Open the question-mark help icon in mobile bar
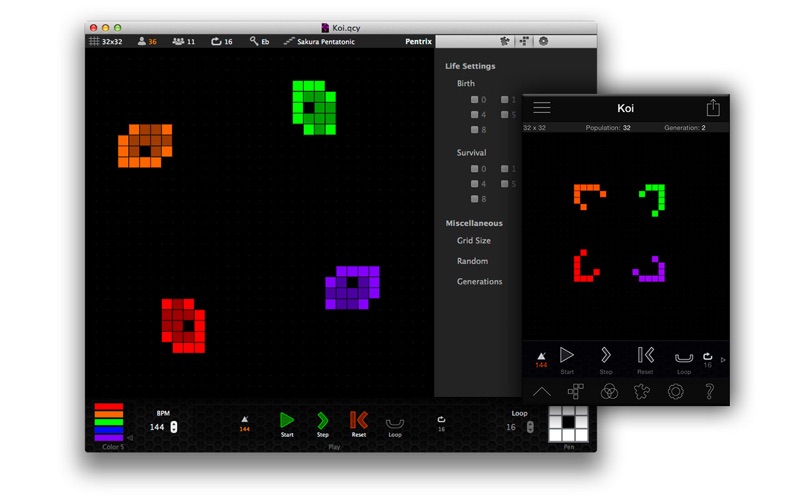This screenshot has width=800, height=500. point(709,391)
